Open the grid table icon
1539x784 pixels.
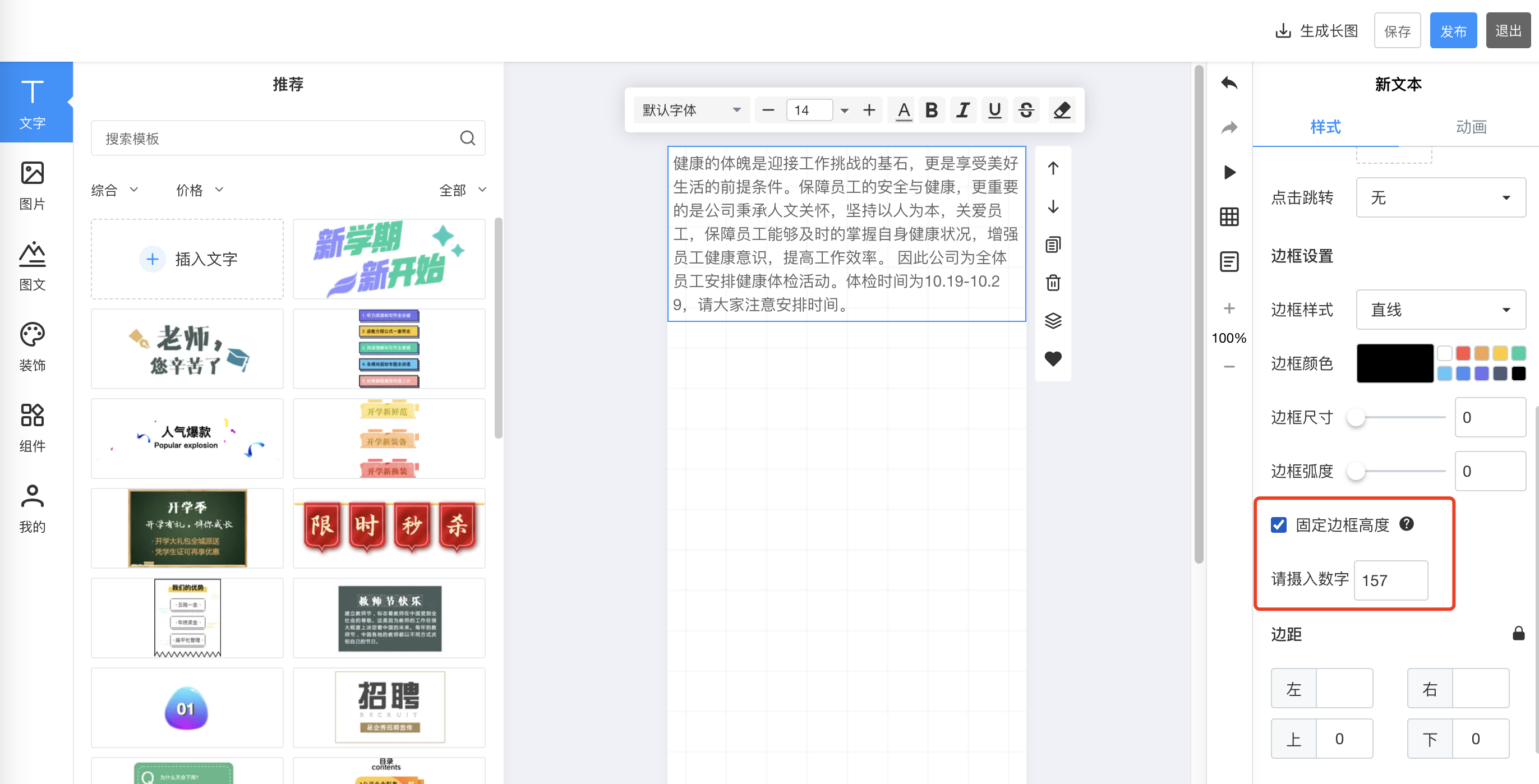click(1228, 217)
